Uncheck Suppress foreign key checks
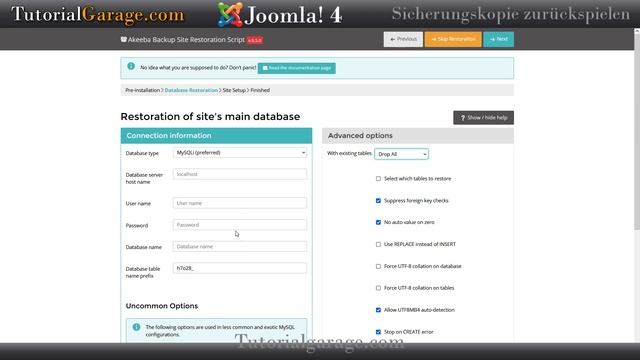Image resolution: width=640 pixels, height=360 pixels. [x=378, y=201]
